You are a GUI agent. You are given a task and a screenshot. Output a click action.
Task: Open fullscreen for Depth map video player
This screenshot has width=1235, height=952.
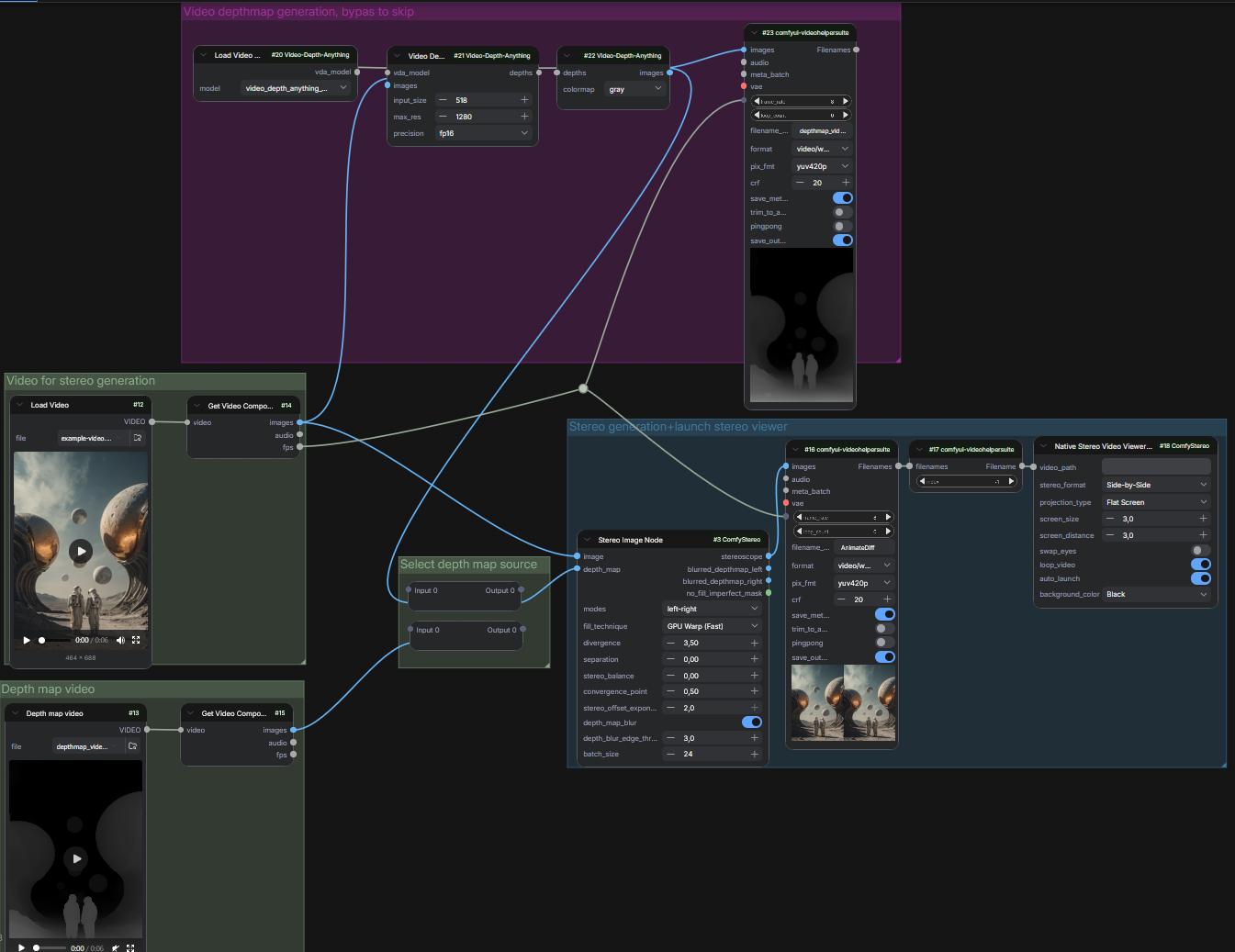click(x=130, y=947)
